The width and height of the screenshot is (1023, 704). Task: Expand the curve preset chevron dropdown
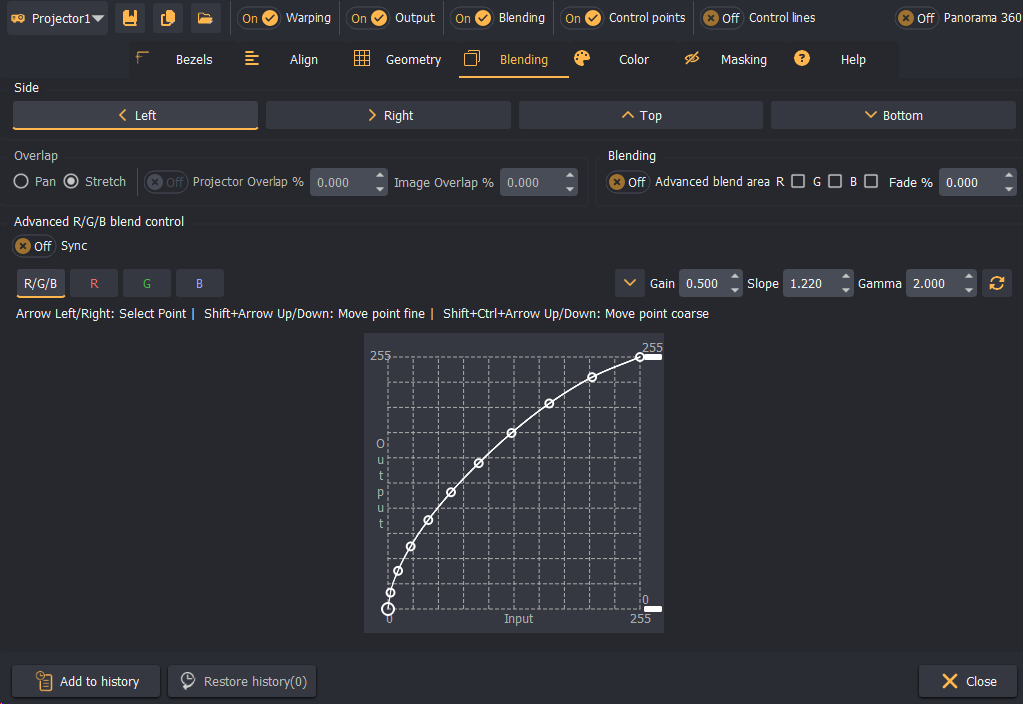[630, 283]
